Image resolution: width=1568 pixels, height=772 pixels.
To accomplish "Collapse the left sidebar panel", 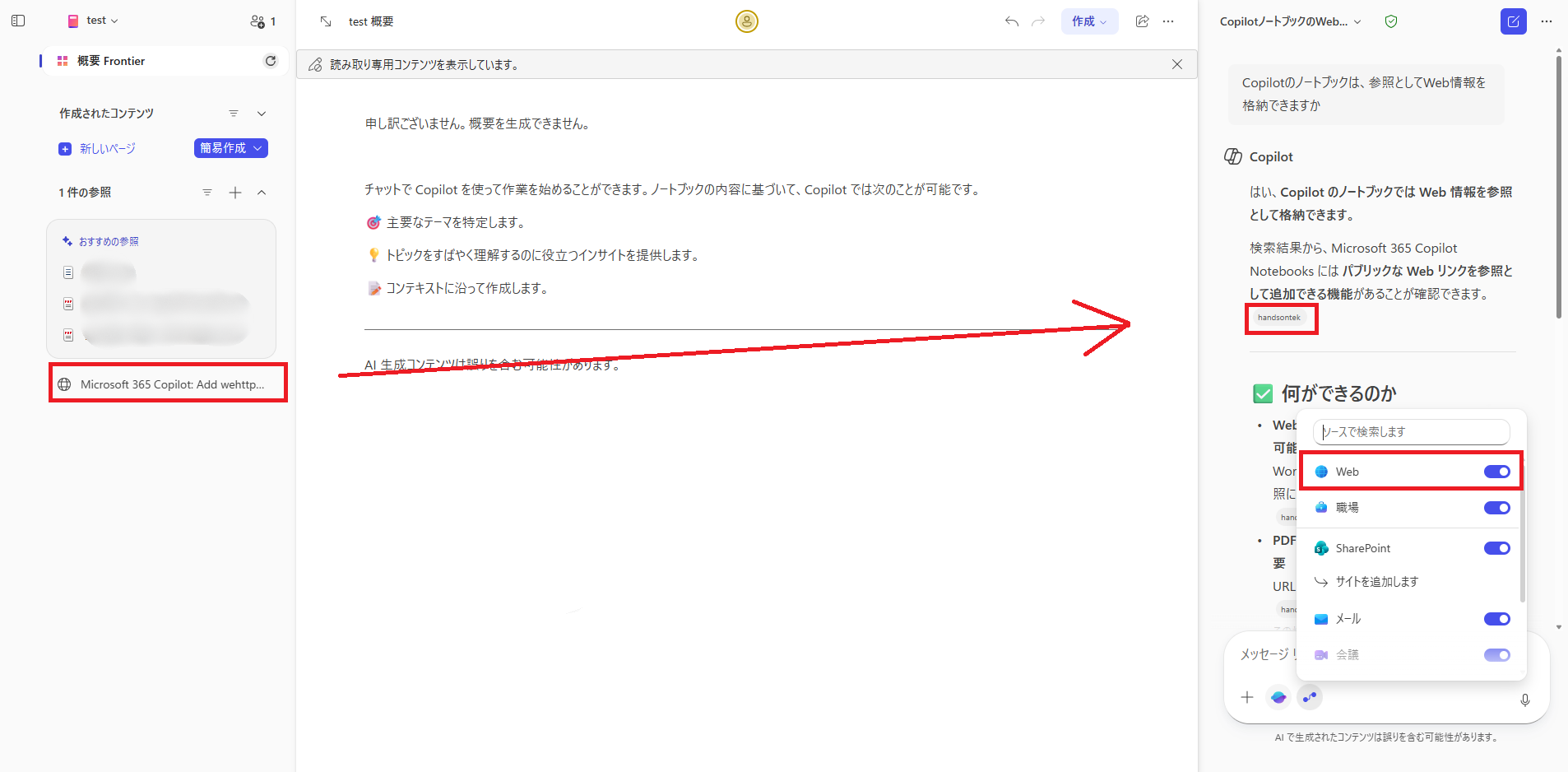I will [x=18, y=21].
